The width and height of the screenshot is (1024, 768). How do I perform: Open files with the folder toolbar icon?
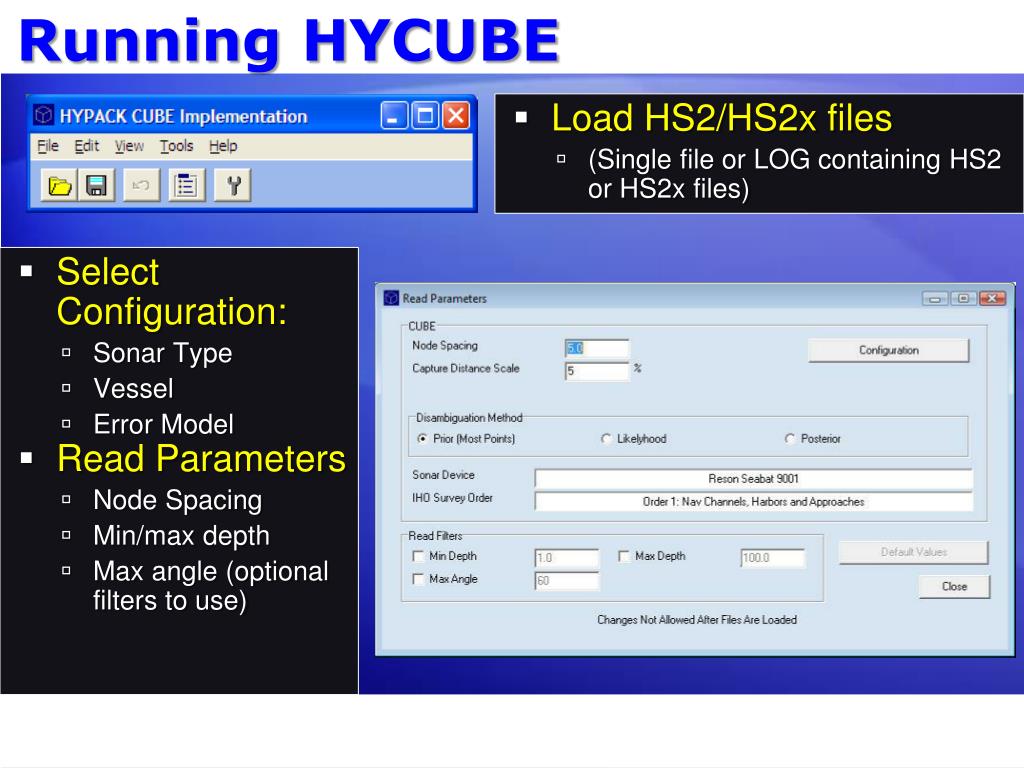click(x=59, y=186)
